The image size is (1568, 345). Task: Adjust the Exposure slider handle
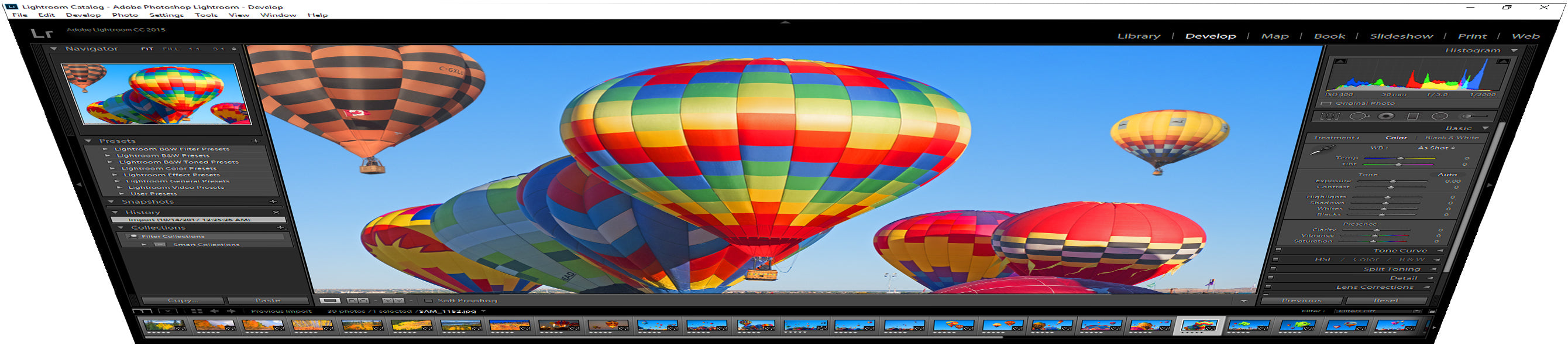click(x=1392, y=181)
